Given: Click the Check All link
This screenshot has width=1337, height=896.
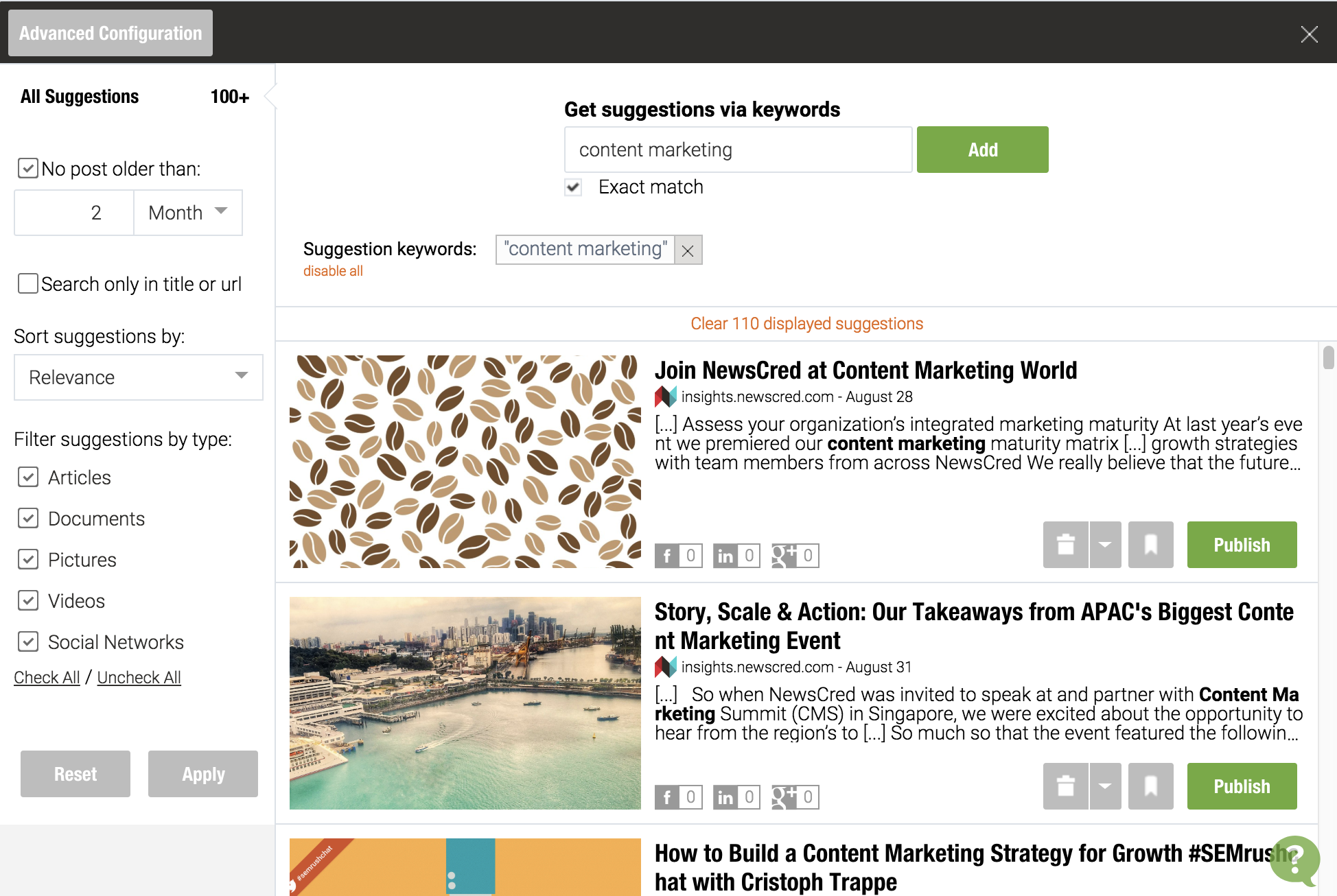Looking at the screenshot, I should [x=47, y=677].
